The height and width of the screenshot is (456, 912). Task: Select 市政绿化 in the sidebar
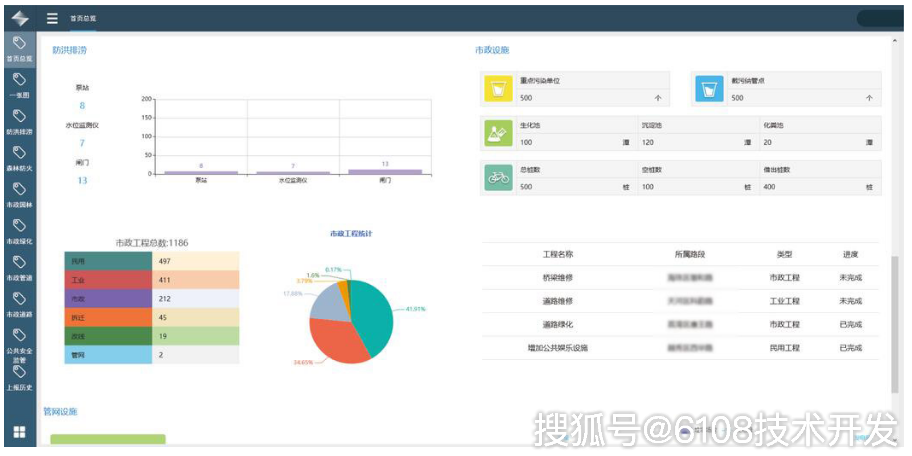coord(20,232)
